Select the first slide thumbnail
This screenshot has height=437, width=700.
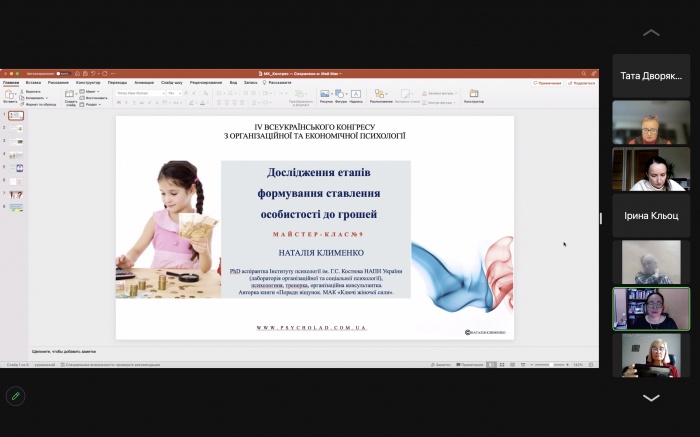[16, 116]
